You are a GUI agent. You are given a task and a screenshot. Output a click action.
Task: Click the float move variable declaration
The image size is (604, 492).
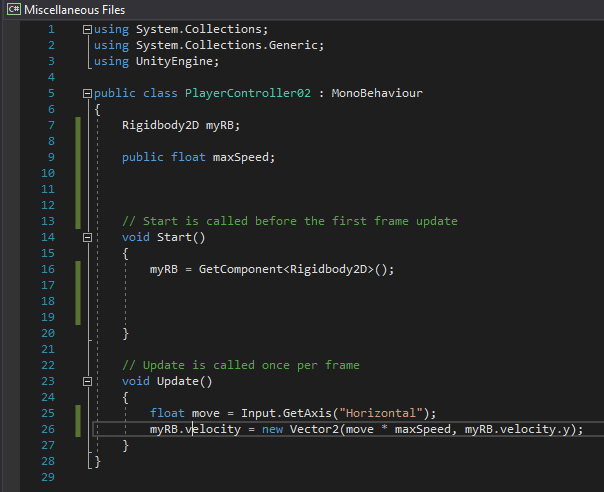(x=185, y=413)
